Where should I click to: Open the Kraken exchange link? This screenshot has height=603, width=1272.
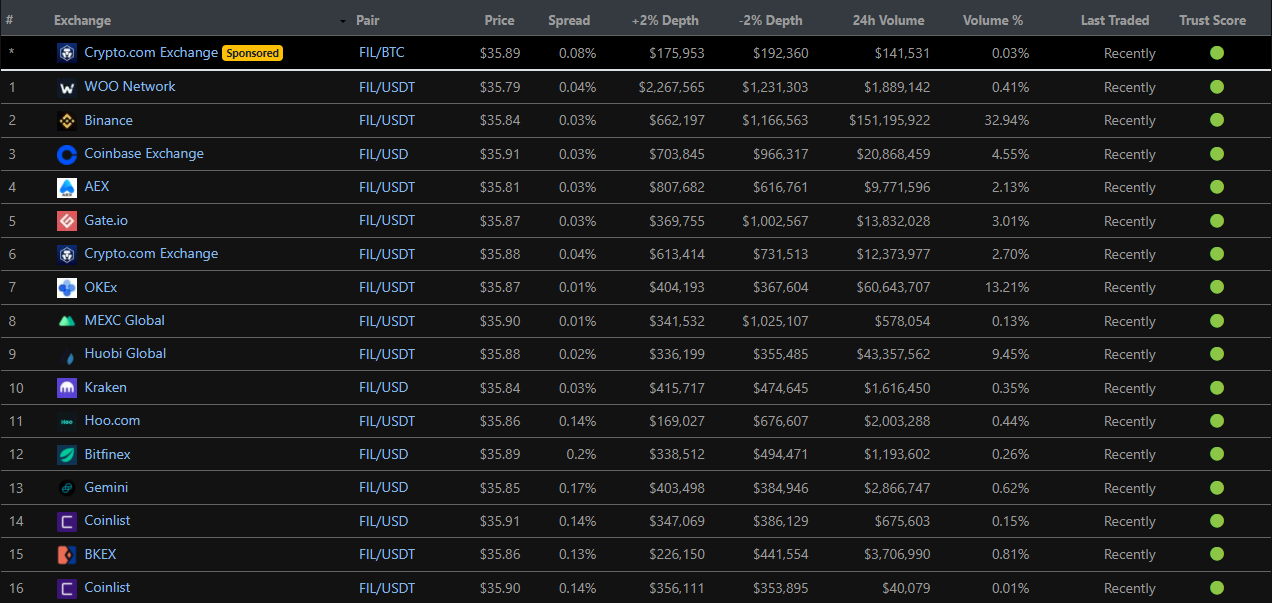pos(105,387)
